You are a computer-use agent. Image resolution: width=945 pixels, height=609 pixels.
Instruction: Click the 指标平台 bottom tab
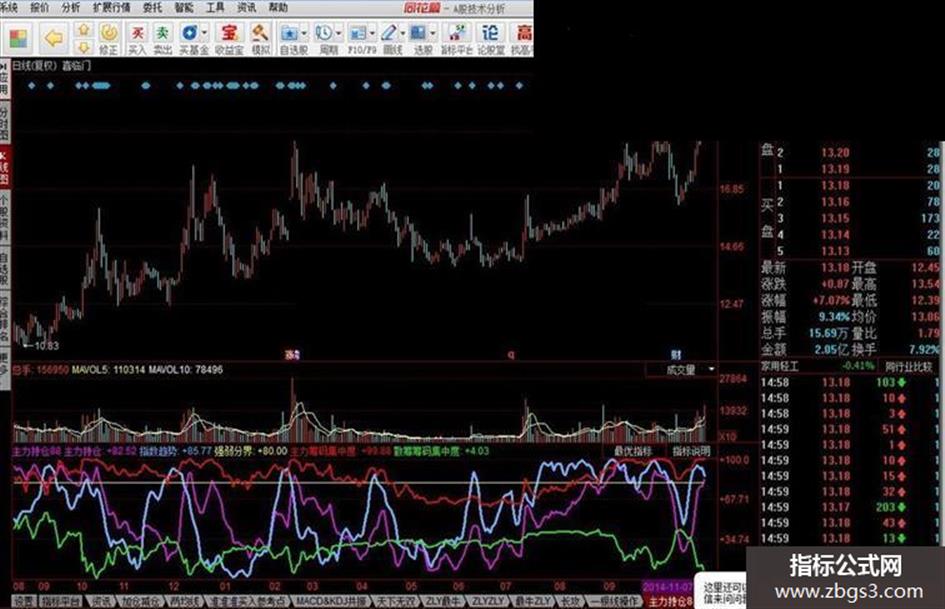click(x=61, y=601)
